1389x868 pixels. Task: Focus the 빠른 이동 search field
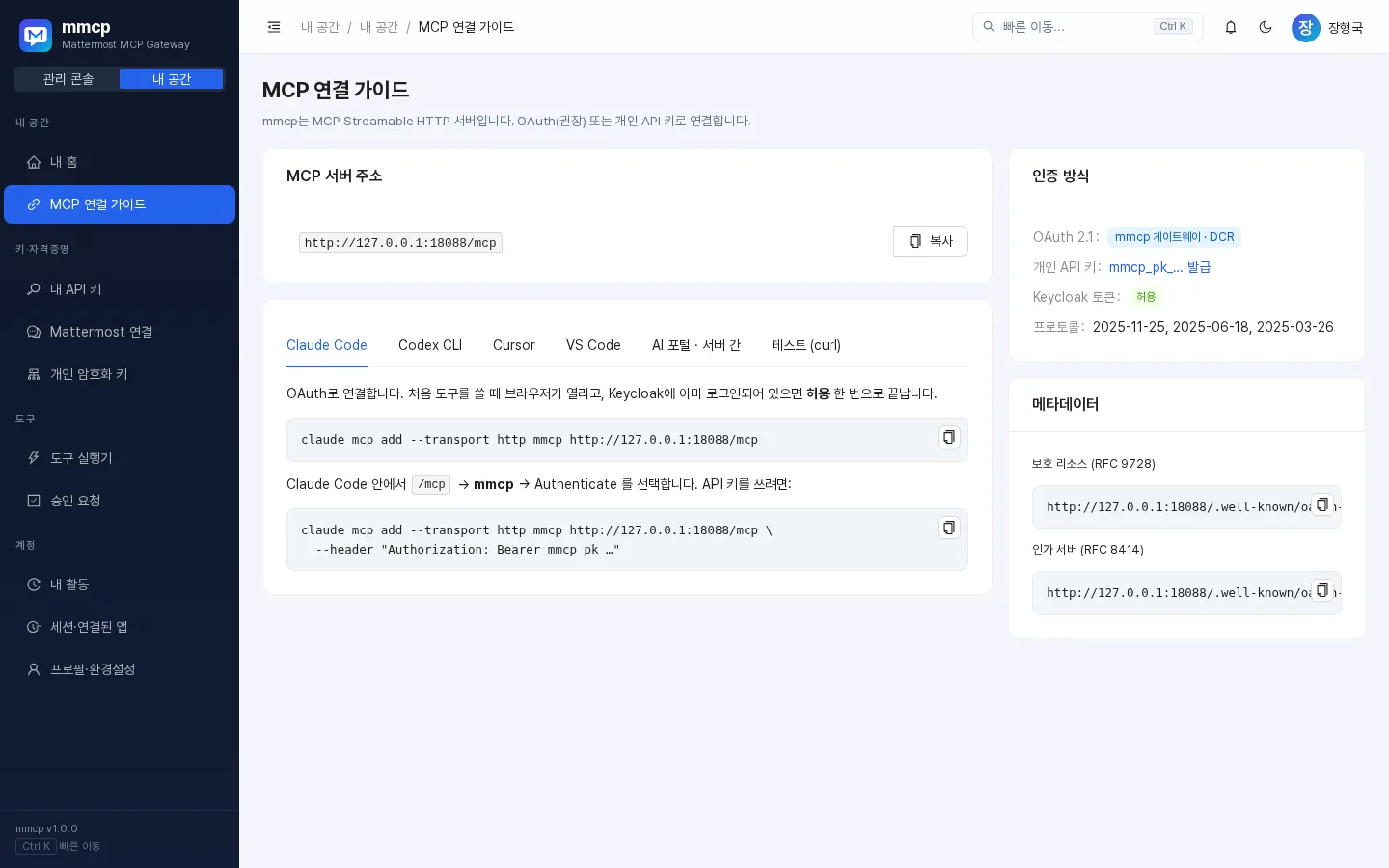1088,27
